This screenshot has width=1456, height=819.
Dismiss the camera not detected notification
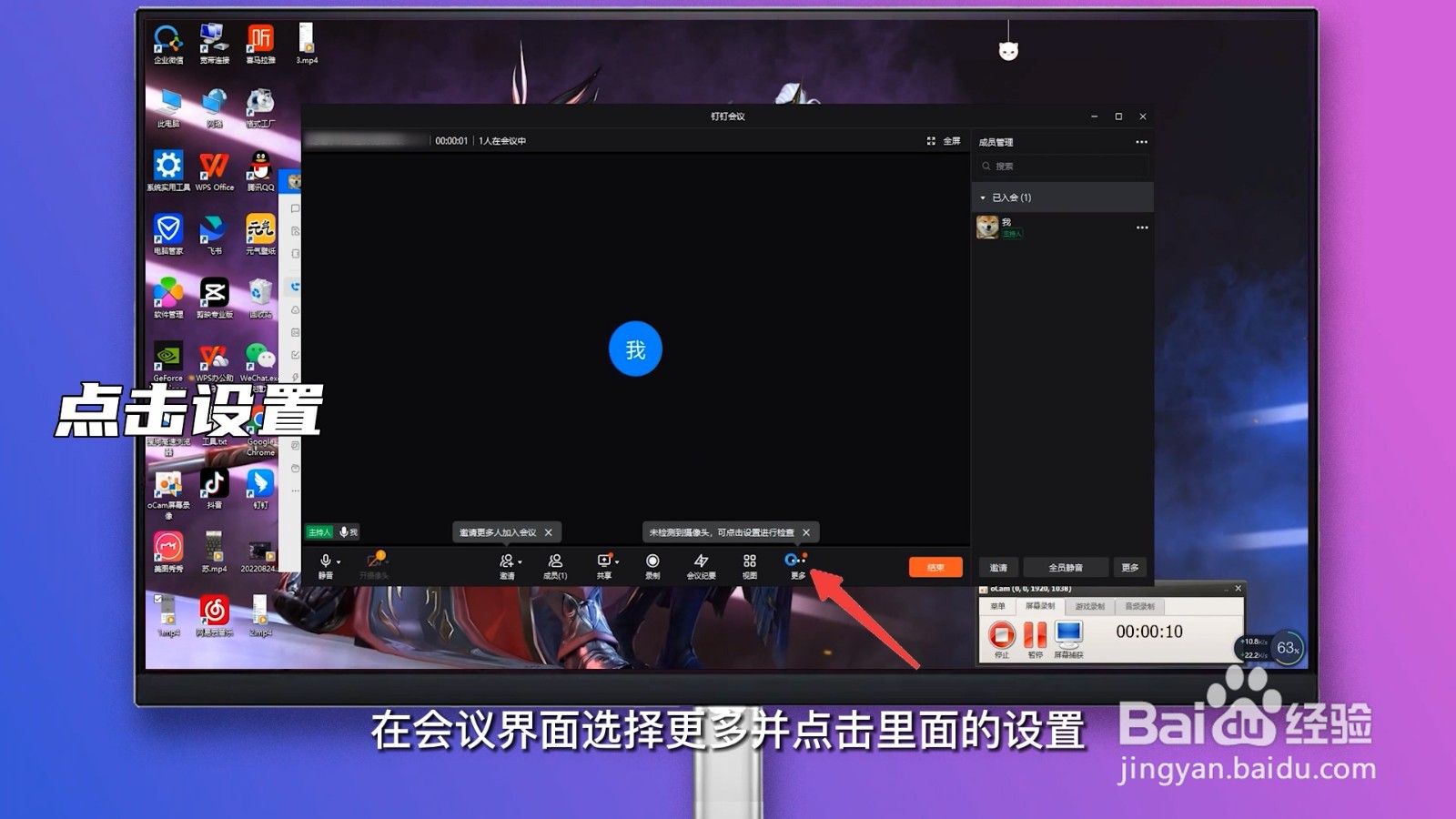tap(805, 531)
